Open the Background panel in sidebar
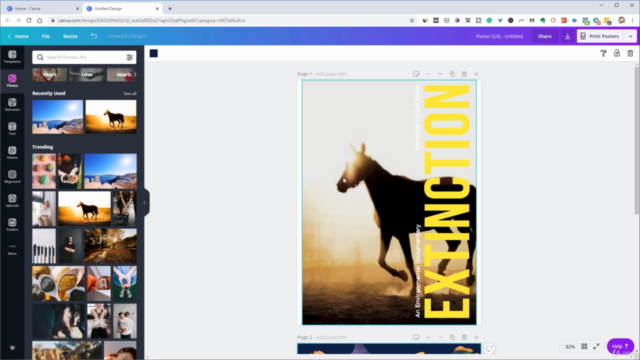Image resolution: width=640 pixels, height=360 pixels. pos(12,176)
